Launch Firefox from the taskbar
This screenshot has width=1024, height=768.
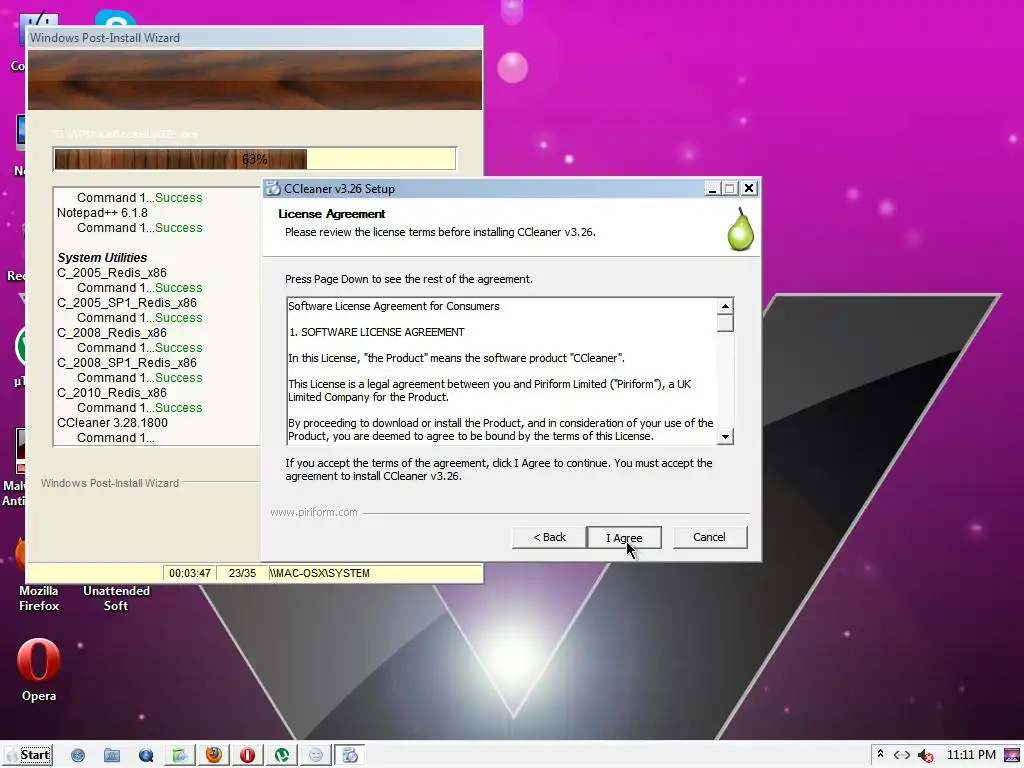tap(214, 756)
